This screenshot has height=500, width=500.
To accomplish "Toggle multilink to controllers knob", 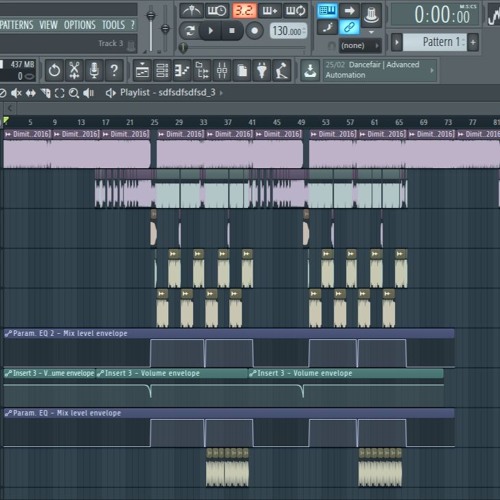I will (x=371, y=14).
